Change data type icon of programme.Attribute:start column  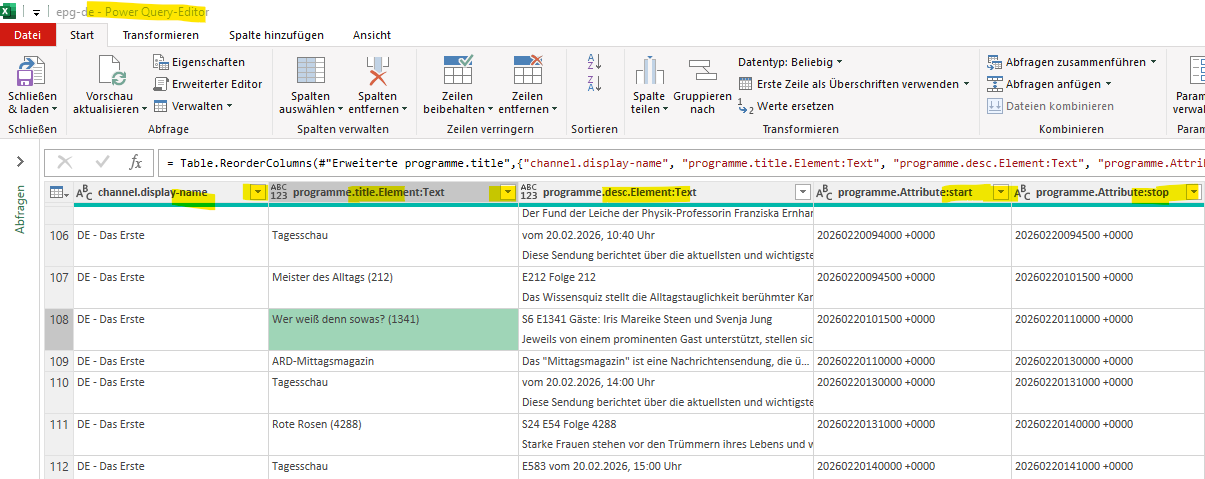coord(825,192)
